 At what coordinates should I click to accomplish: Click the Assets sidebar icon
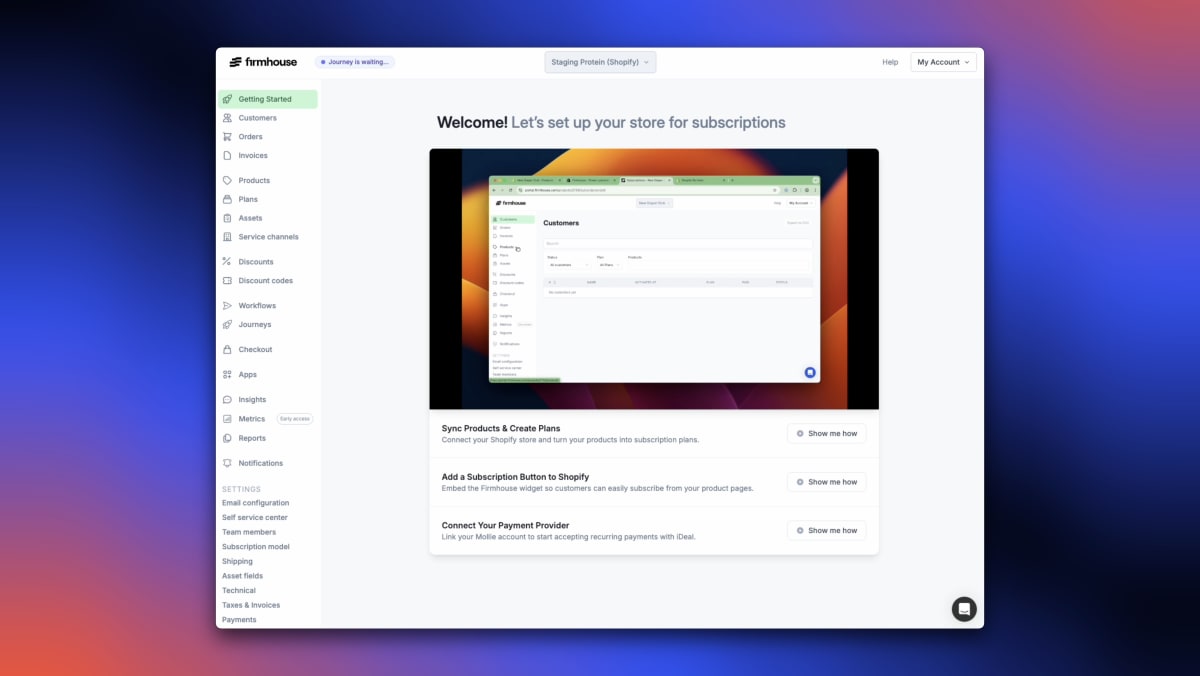click(228, 218)
